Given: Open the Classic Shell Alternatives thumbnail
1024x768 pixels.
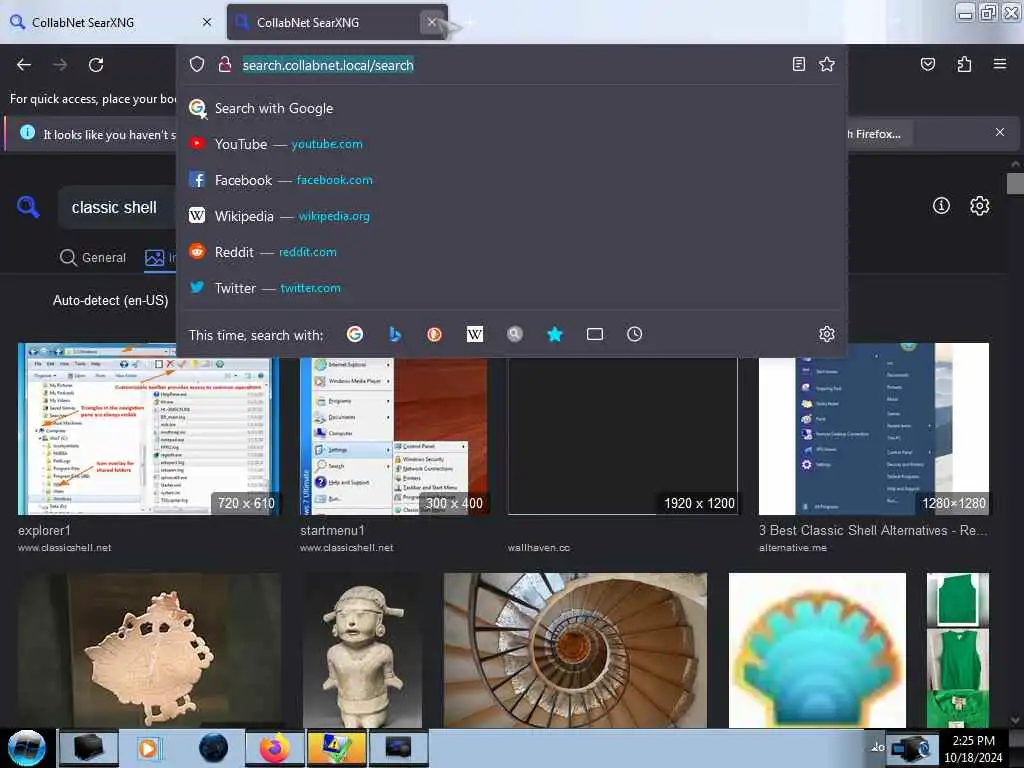Looking at the screenshot, I should pyautogui.click(x=874, y=428).
